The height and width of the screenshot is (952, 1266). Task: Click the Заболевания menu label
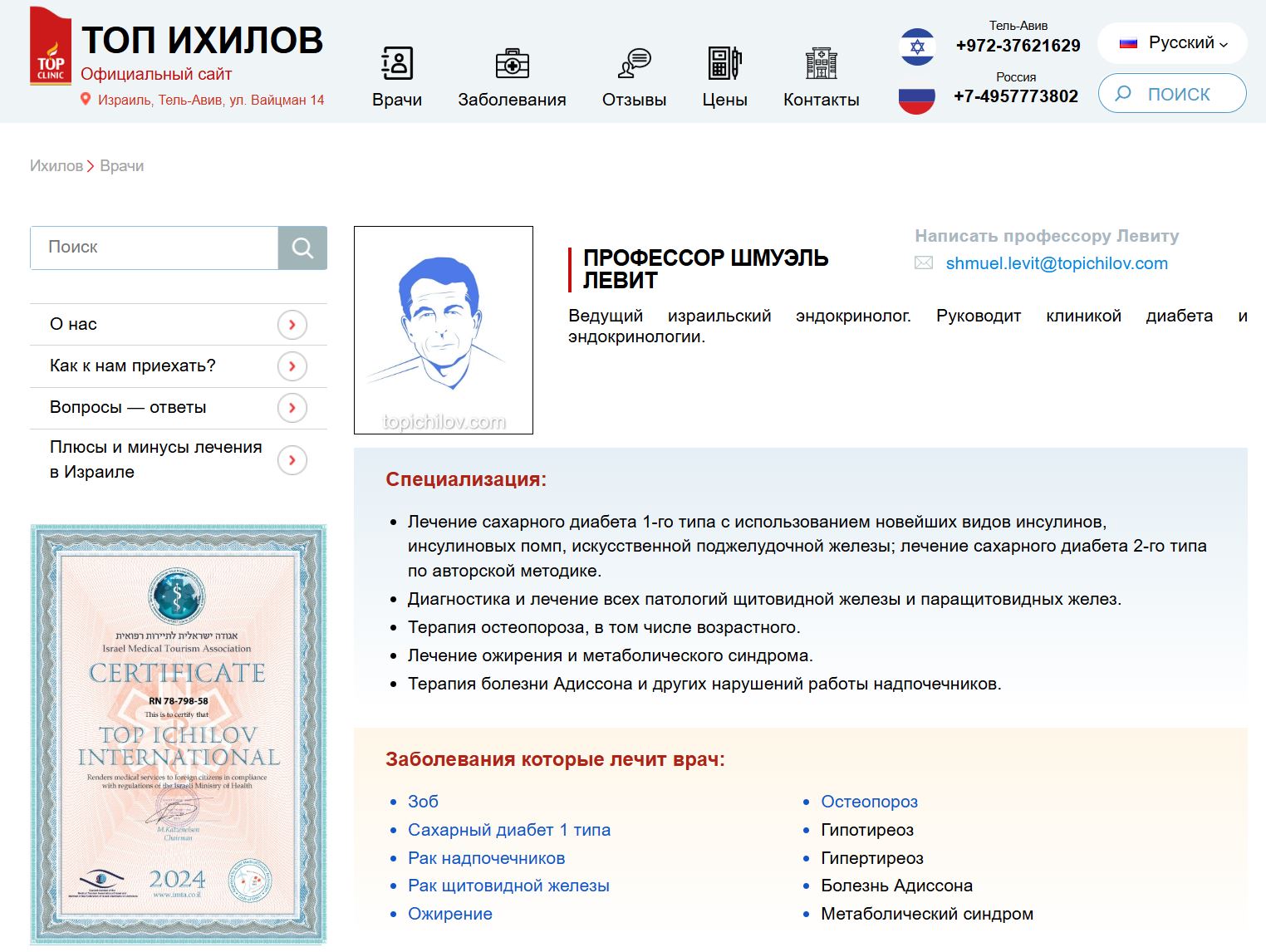click(x=512, y=100)
